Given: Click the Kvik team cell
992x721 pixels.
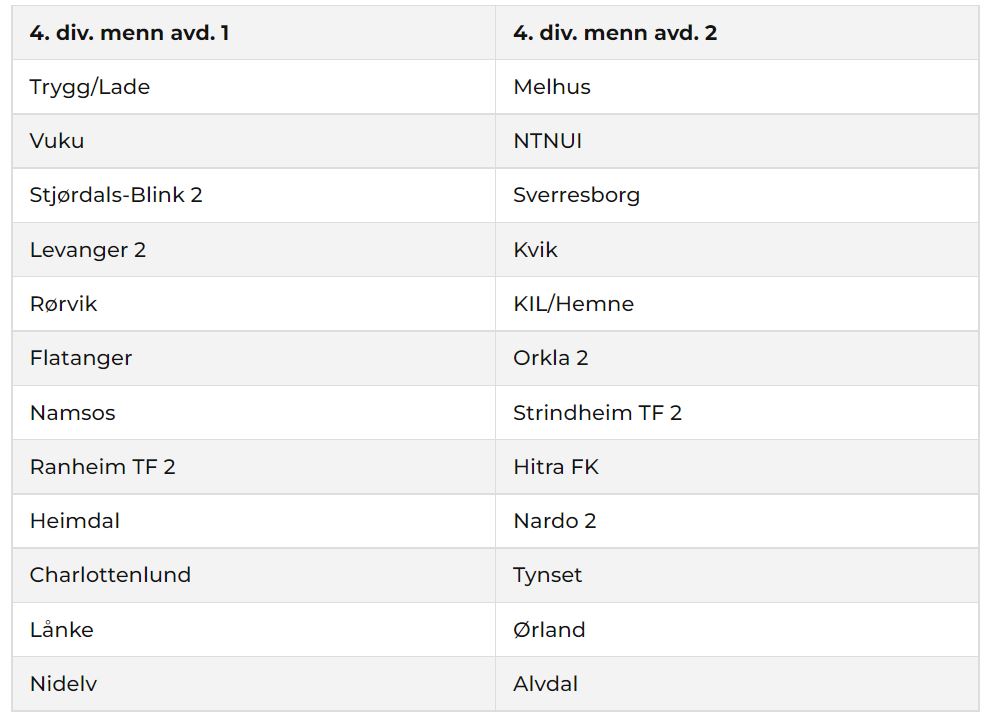Looking at the screenshot, I should (x=535, y=250).
